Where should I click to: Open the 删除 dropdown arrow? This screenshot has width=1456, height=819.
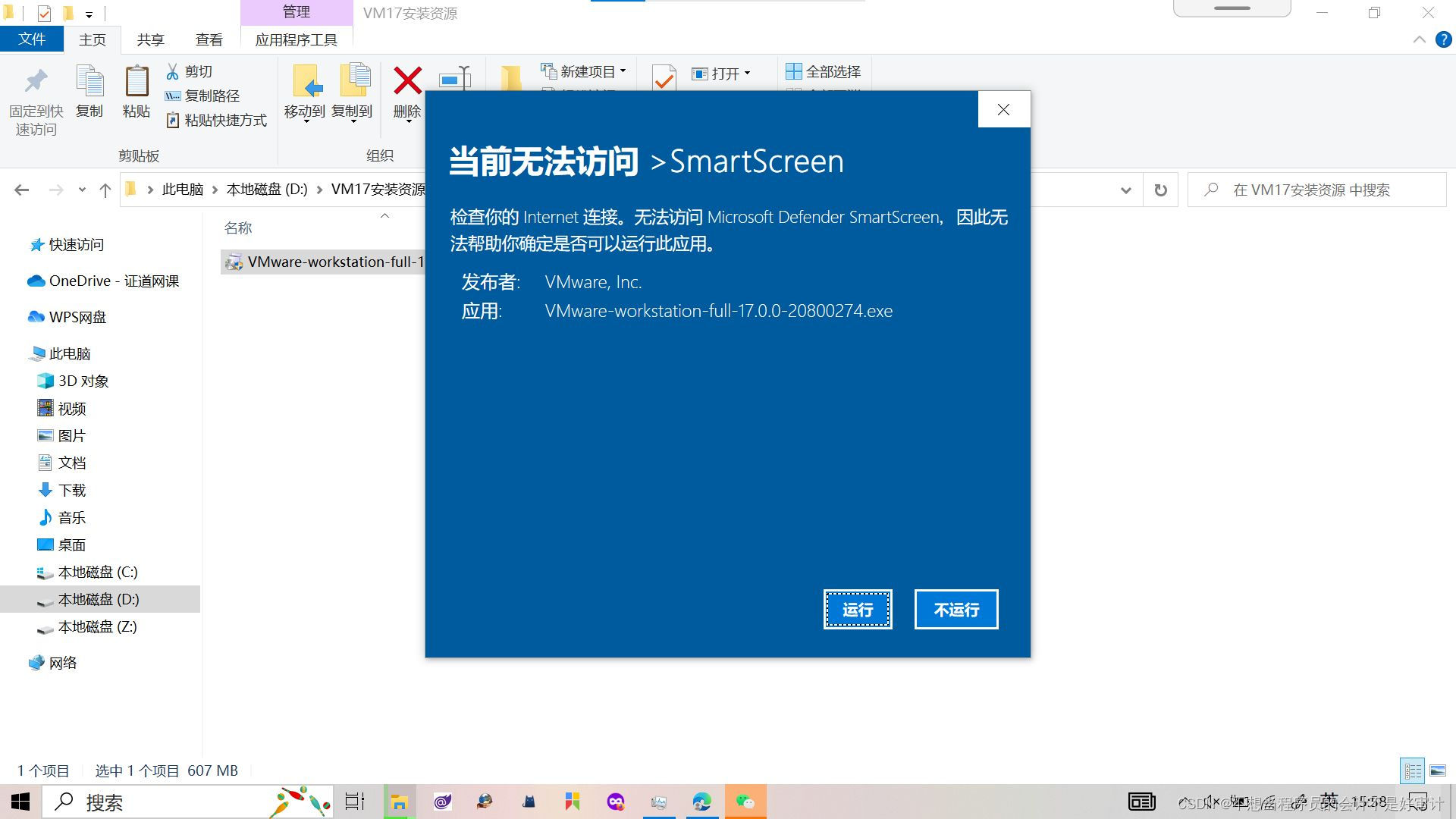pyautogui.click(x=408, y=121)
